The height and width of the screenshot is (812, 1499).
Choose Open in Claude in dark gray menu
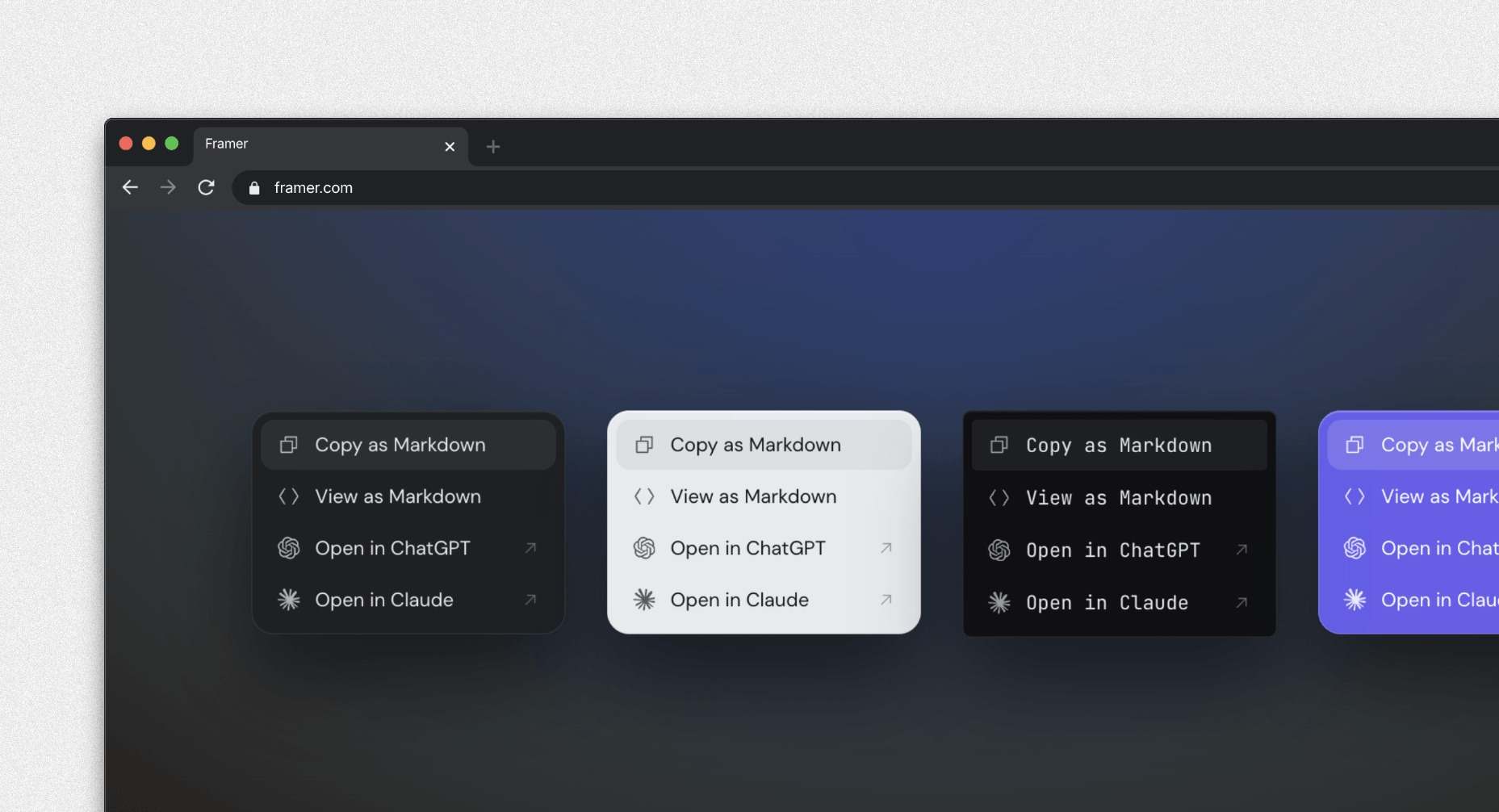[x=408, y=600]
